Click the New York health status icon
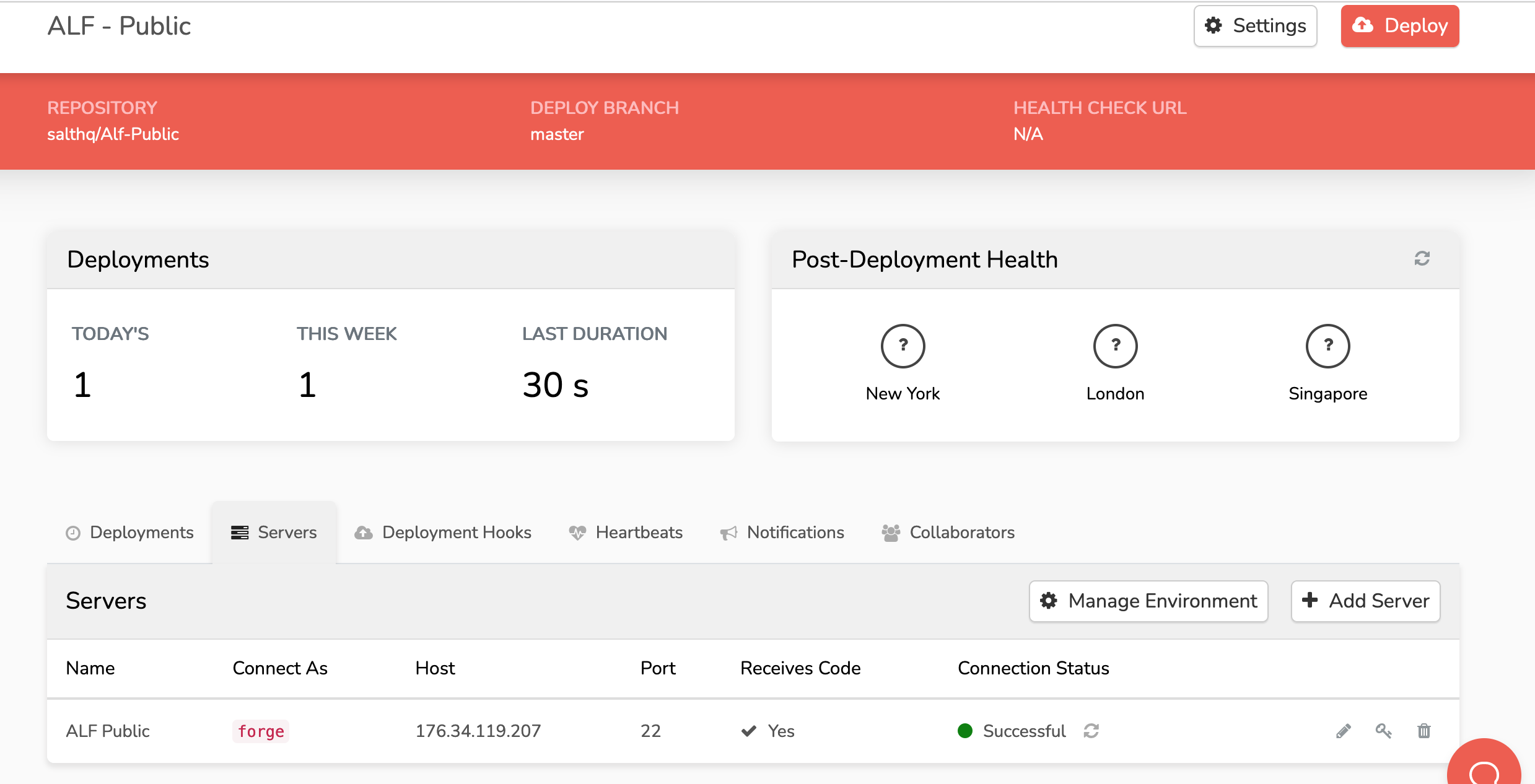 point(903,346)
